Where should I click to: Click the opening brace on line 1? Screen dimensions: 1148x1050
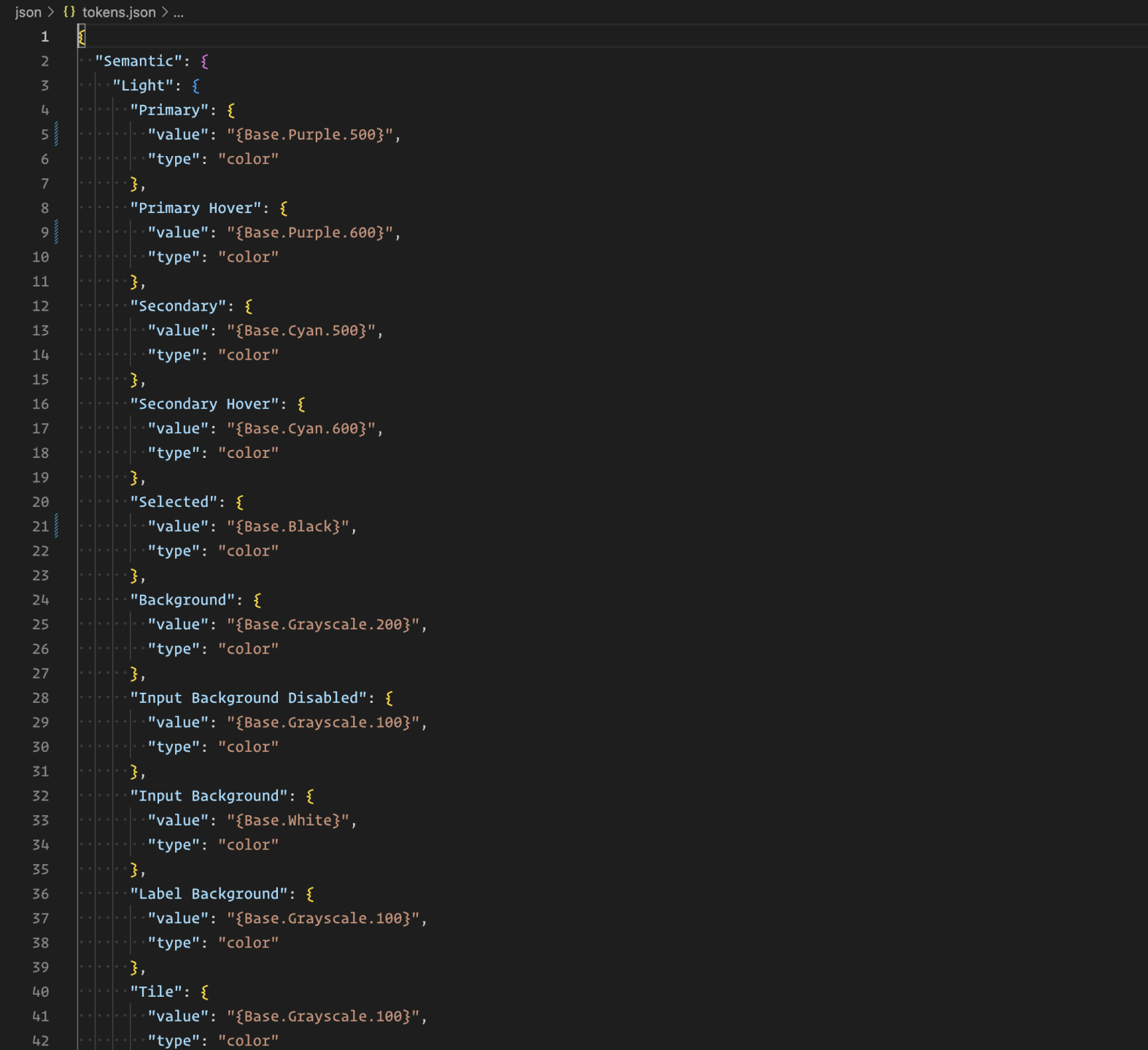(82, 36)
